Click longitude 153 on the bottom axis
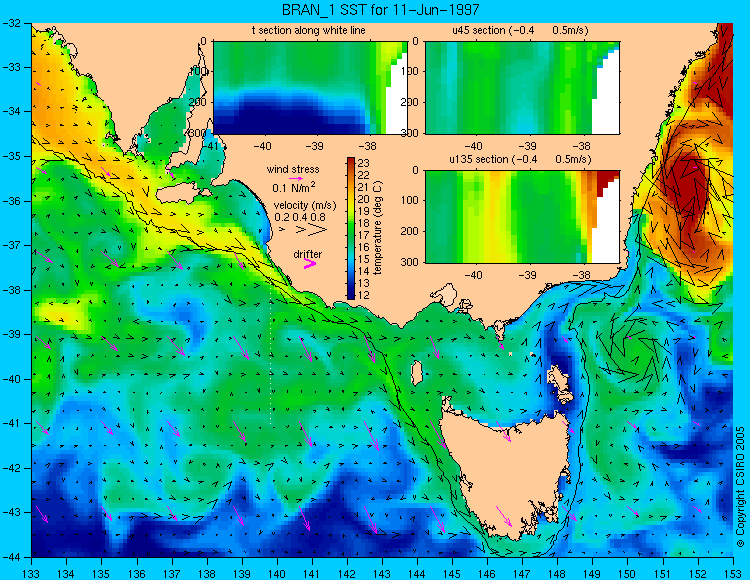This screenshot has height=580, width=750. click(x=733, y=573)
